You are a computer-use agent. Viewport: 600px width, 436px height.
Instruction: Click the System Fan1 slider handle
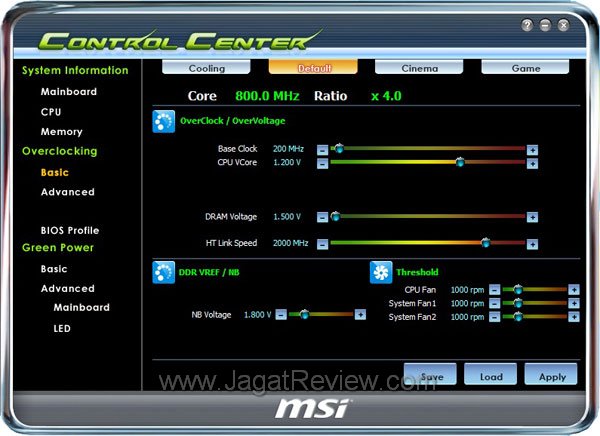pyautogui.click(x=518, y=303)
